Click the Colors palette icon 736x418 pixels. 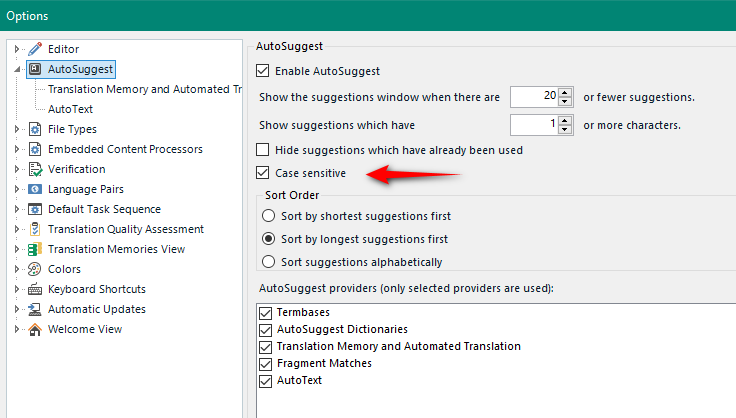click(x=35, y=269)
